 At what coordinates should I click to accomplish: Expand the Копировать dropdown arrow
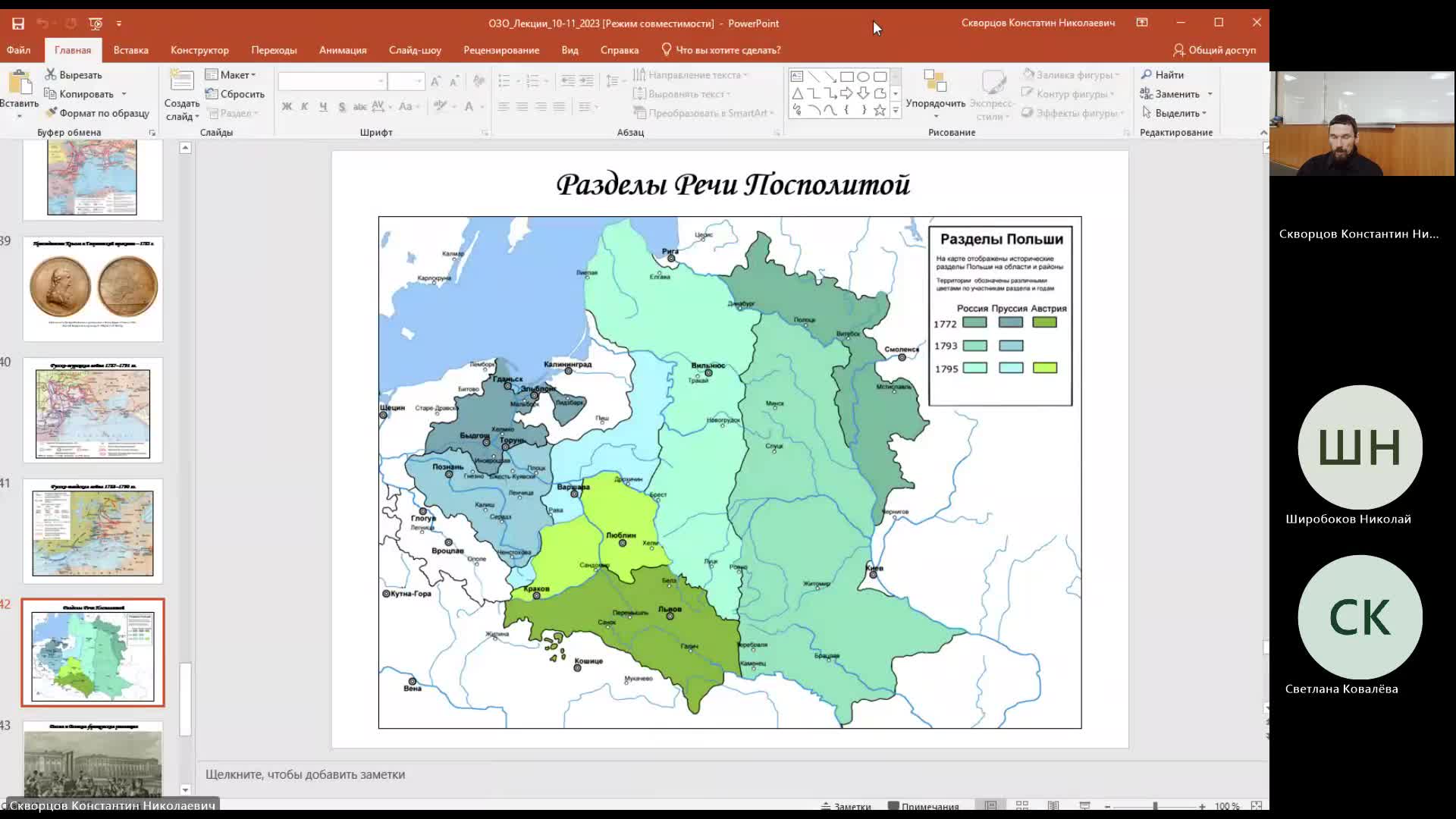(x=124, y=94)
